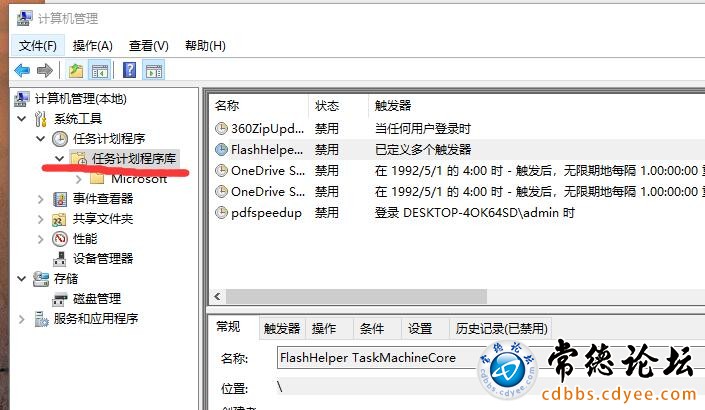Expand the 性能 tree node
The height and width of the screenshot is (410, 705).
click(x=40, y=239)
